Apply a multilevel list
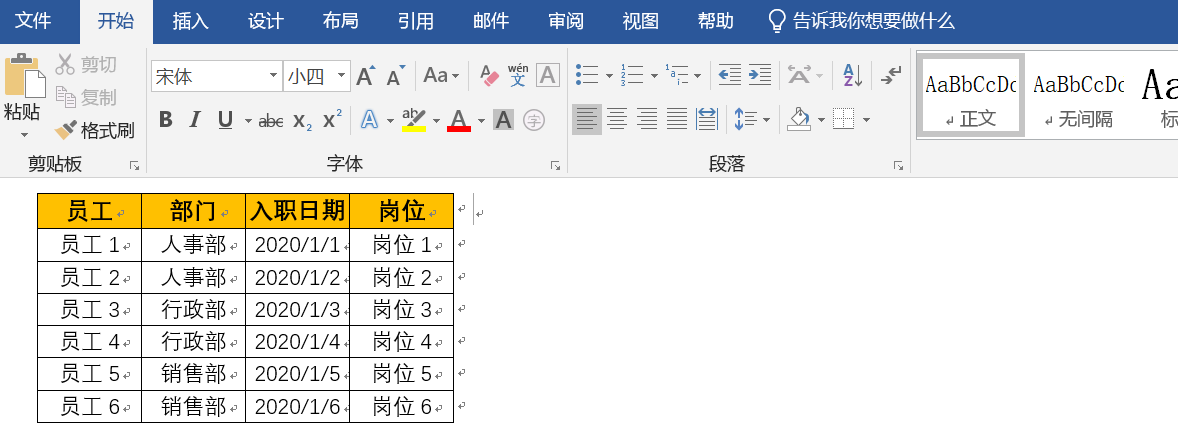Screen dimensions: 1178x436 [677, 74]
